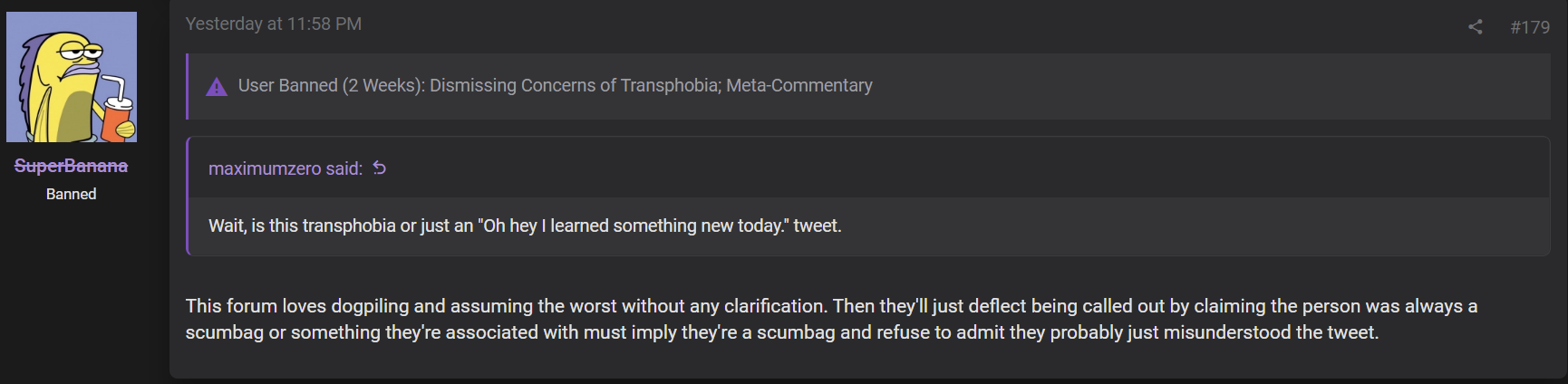Click the User Banned (2 Weeks) notice text
The image size is (1568, 384).
click(555, 85)
